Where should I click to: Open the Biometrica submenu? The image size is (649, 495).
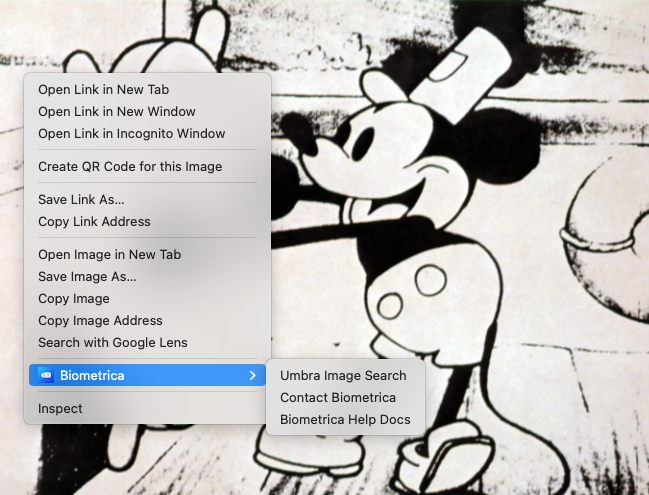click(x=147, y=375)
